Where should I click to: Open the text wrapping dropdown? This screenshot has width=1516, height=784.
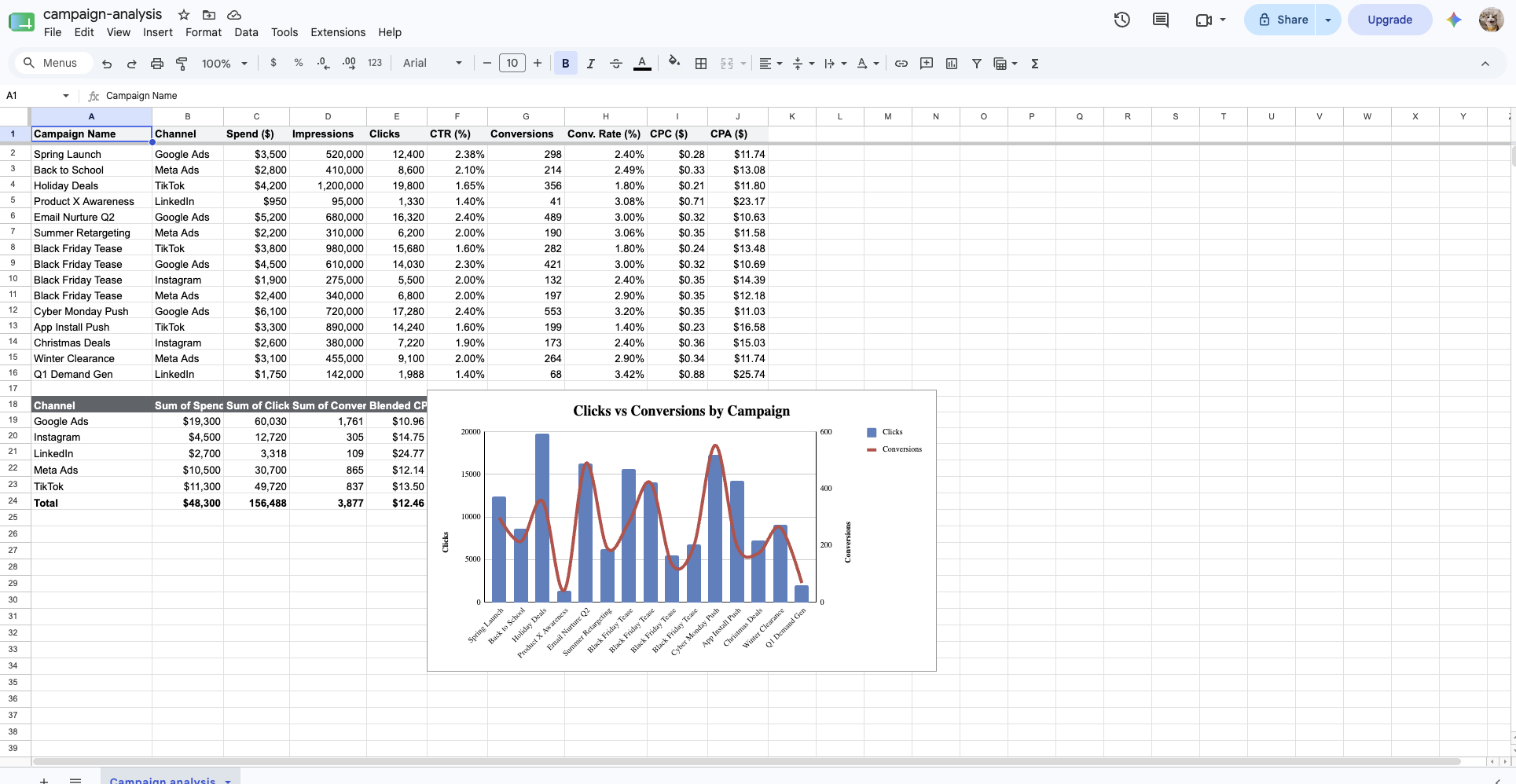835,64
